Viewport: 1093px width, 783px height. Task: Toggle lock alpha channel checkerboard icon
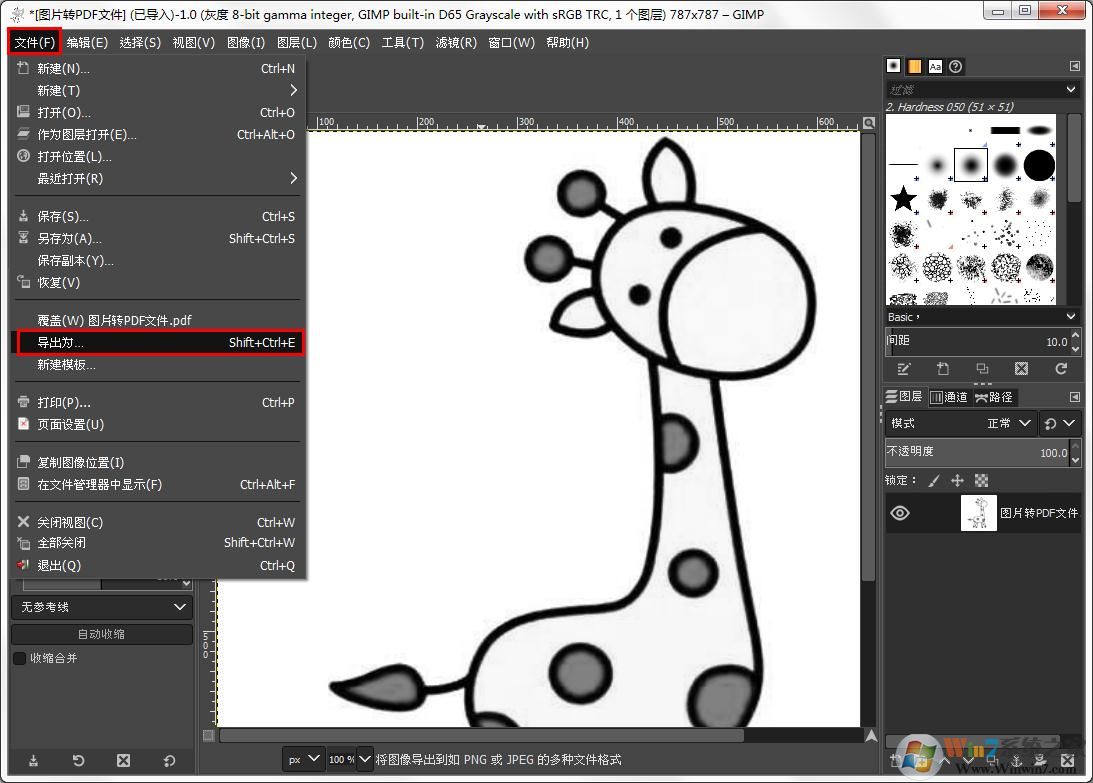coord(981,481)
